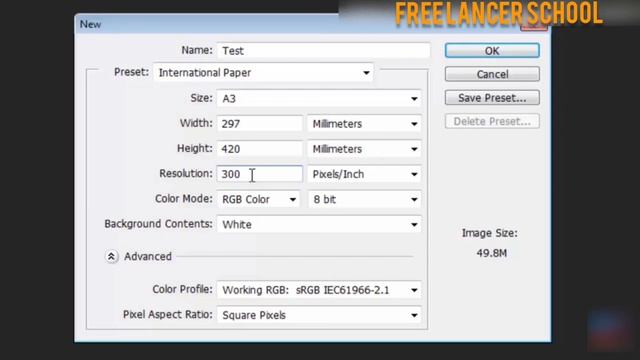The height and width of the screenshot is (360, 640).
Task: Open Pixel Aspect Ratio dropdown
Action: click(x=319, y=315)
